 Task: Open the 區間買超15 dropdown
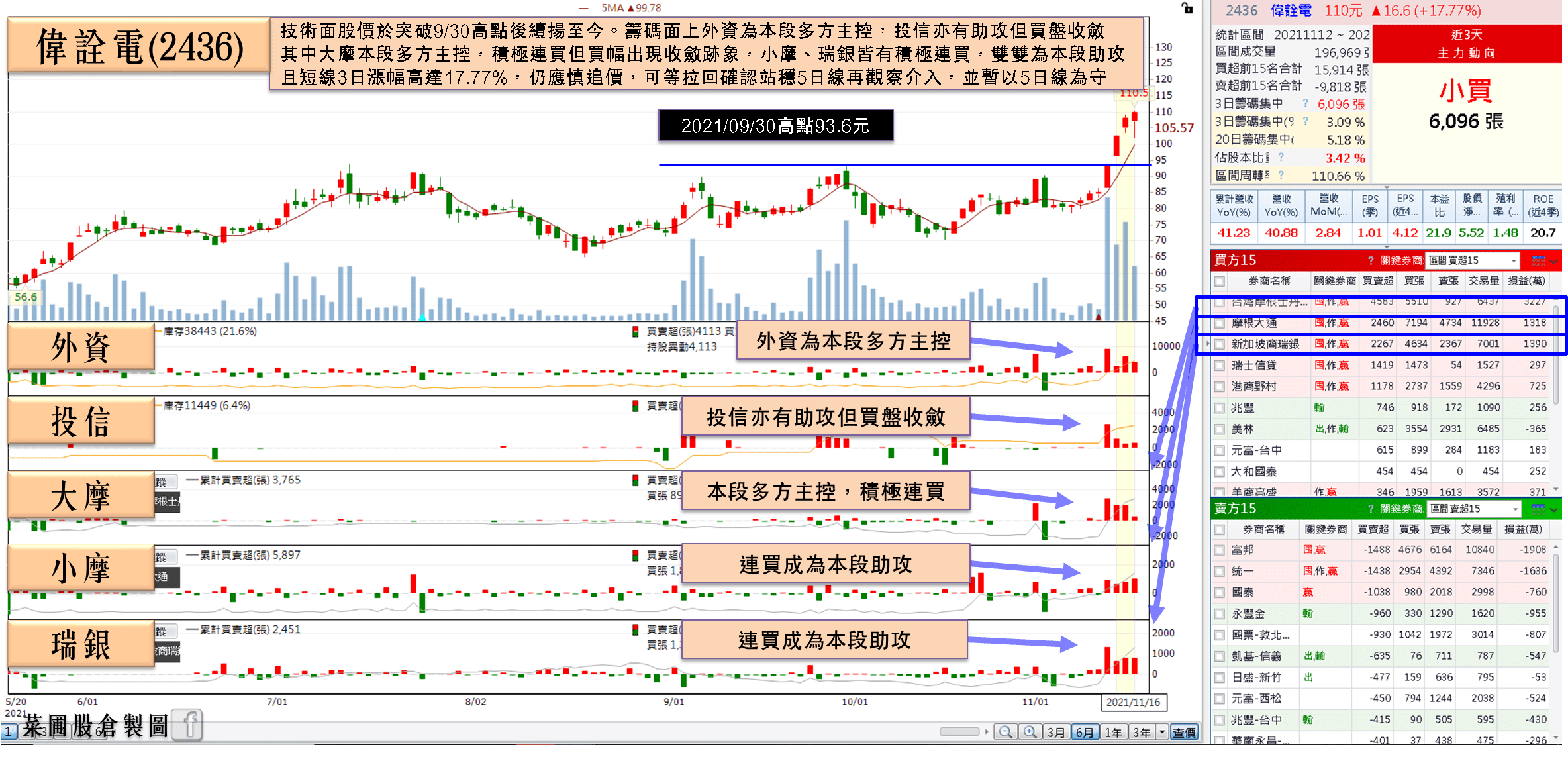(1472, 260)
